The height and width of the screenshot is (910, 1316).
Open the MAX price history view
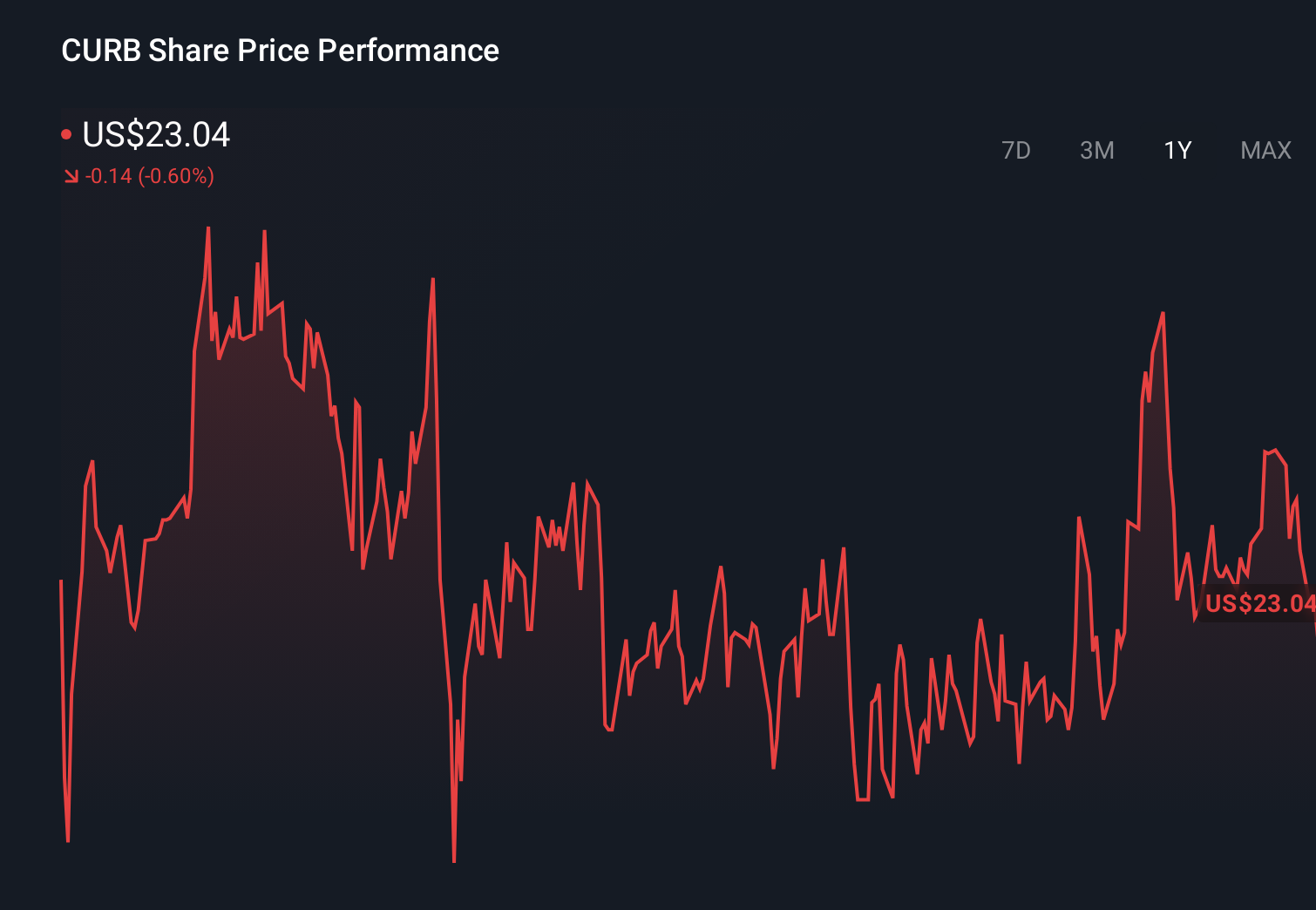pyautogui.click(x=1265, y=150)
